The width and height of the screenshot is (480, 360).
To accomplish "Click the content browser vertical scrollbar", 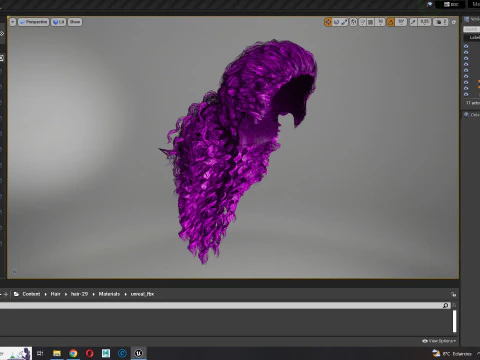I will [x=454, y=321].
